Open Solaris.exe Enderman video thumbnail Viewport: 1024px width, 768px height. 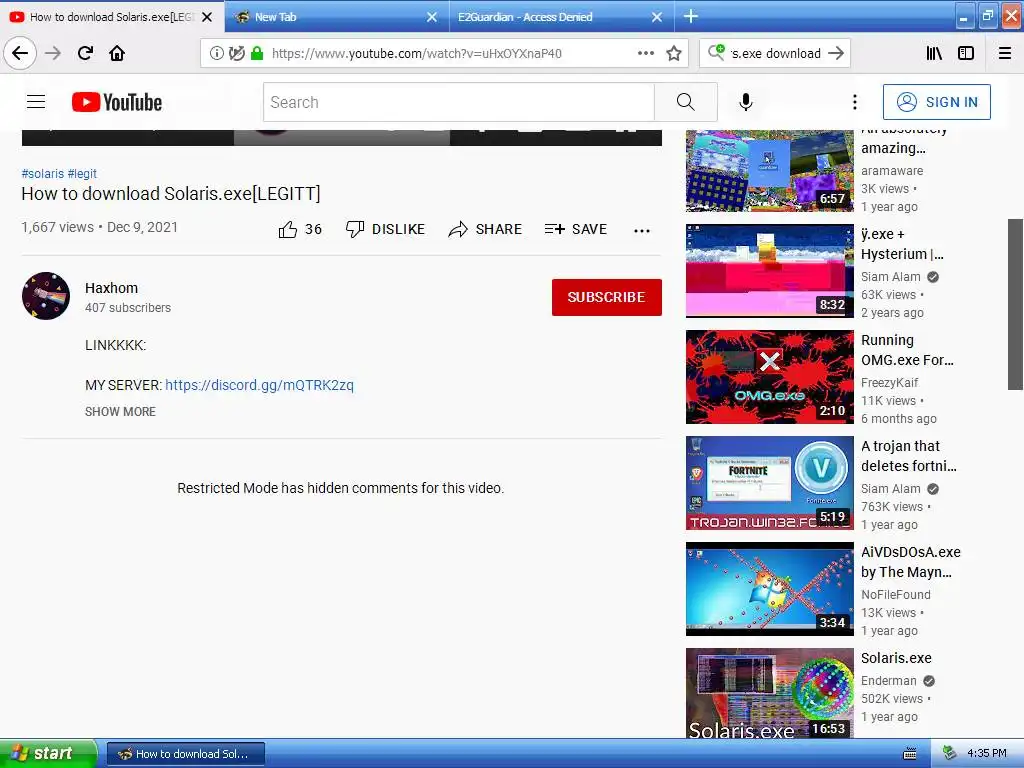pyautogui.click(x=769, y=693)
